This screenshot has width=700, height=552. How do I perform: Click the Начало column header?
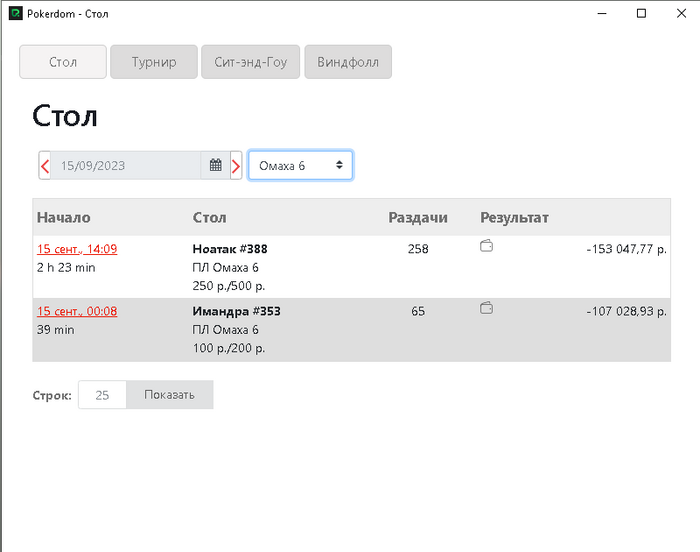pyautogui.click(x=63, y=217)
